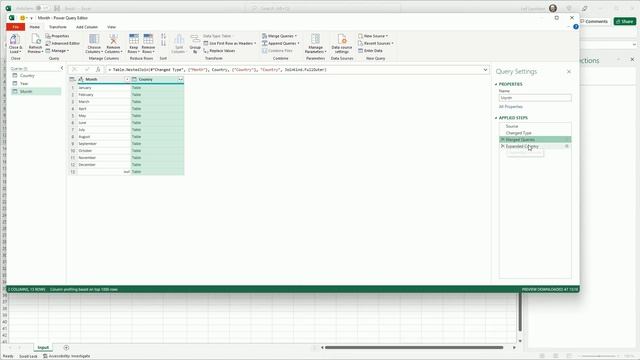Click the Keep Rows icon
The image size is (640, 360).
click(x=133, y=39)
